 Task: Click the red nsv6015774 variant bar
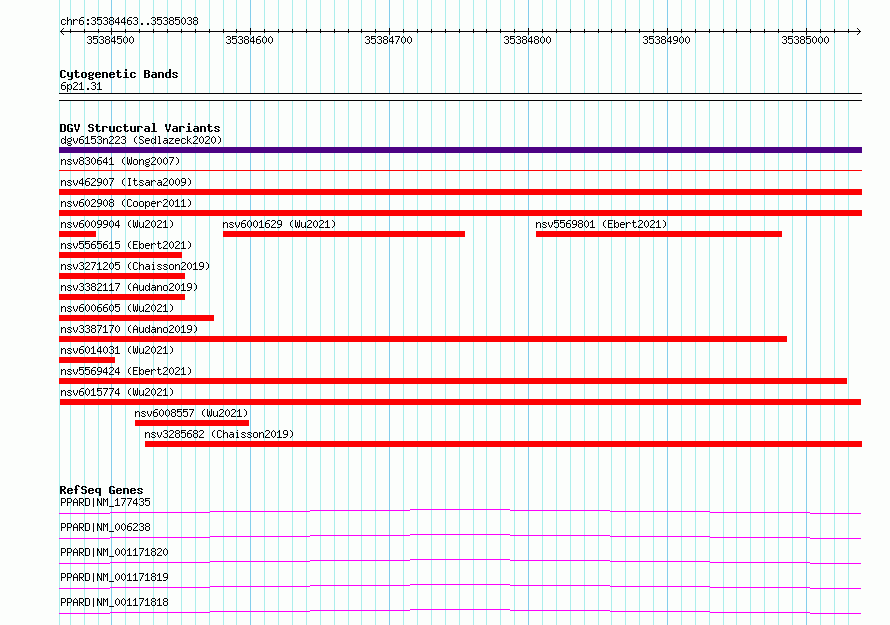tap(460, 402)
